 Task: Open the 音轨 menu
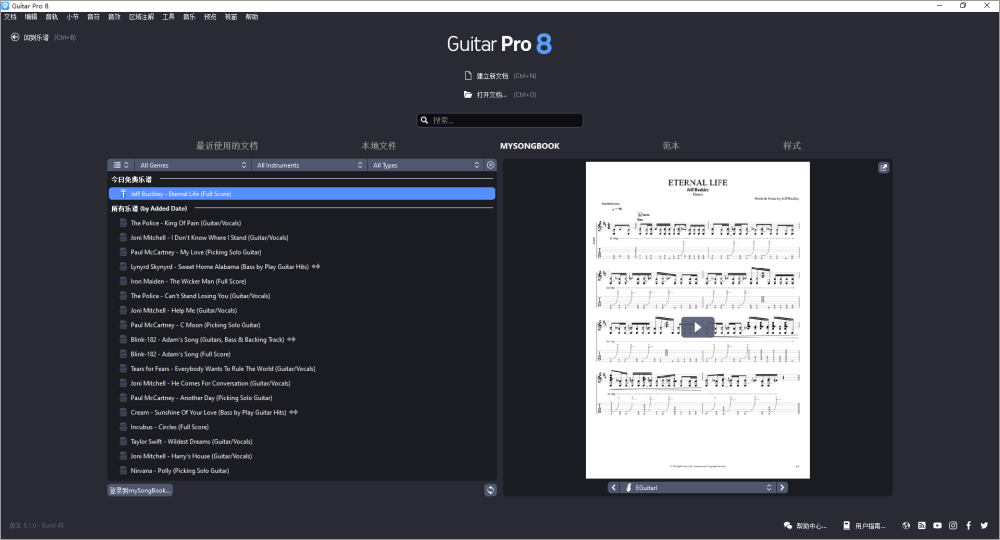pos(52,17)
